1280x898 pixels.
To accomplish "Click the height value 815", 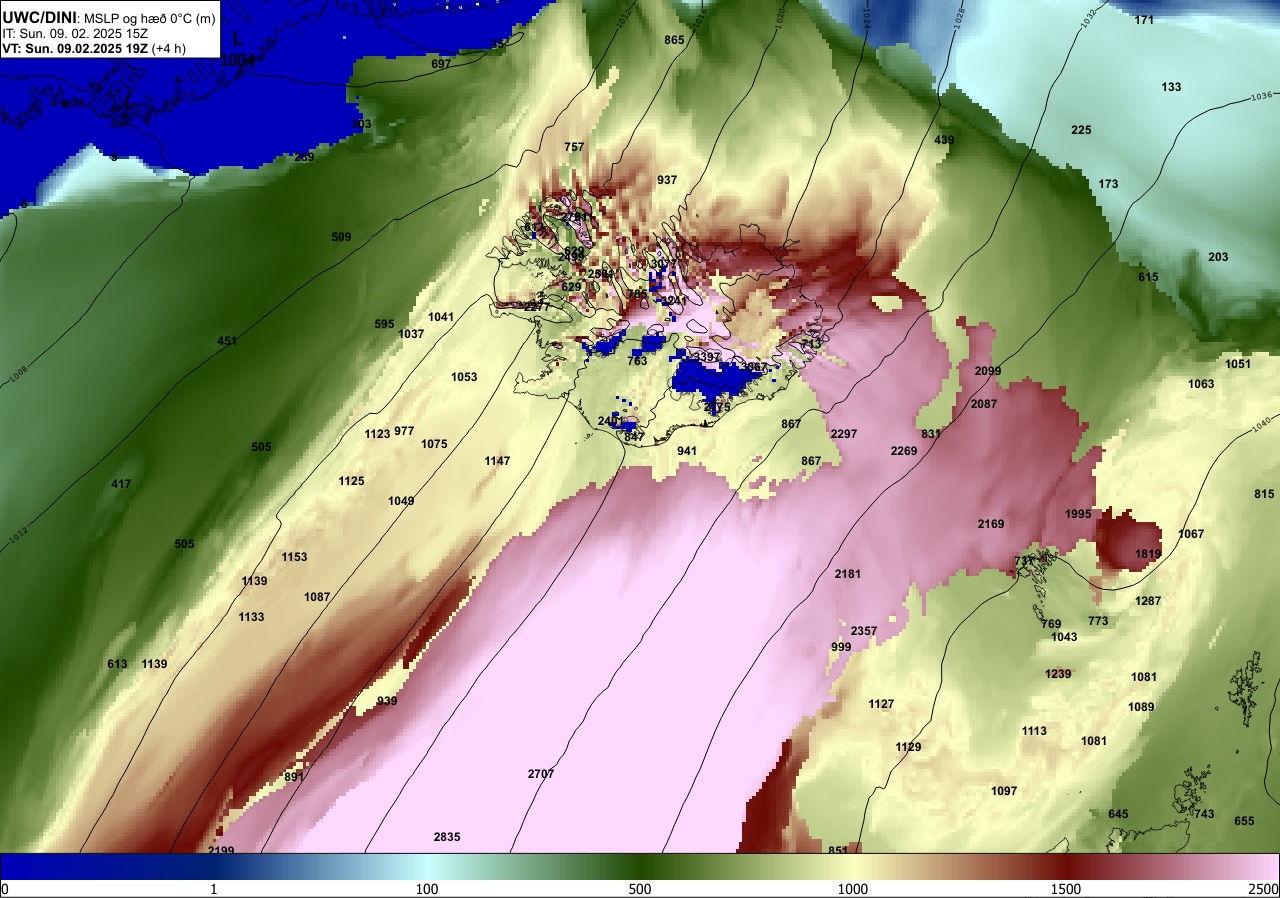I will click(x=1264, y=494).
